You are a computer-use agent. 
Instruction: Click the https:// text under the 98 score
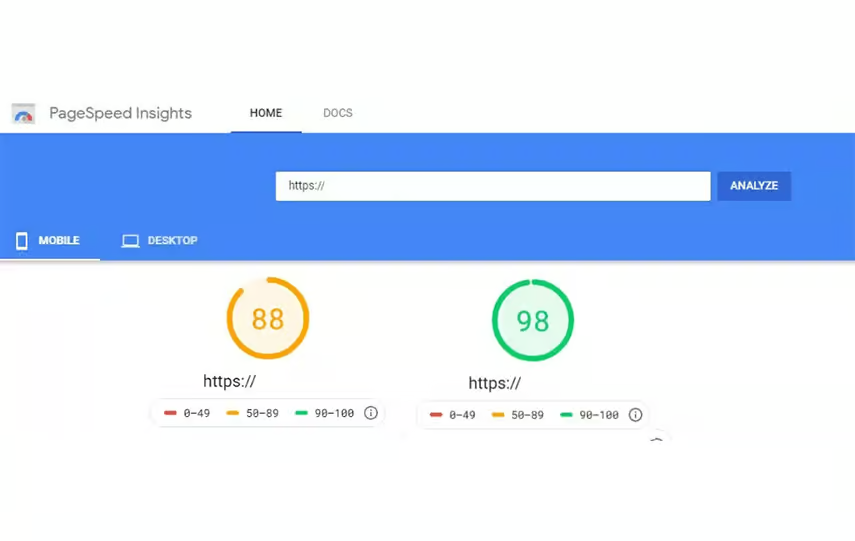pyautogui.click(x=495, y=383)
